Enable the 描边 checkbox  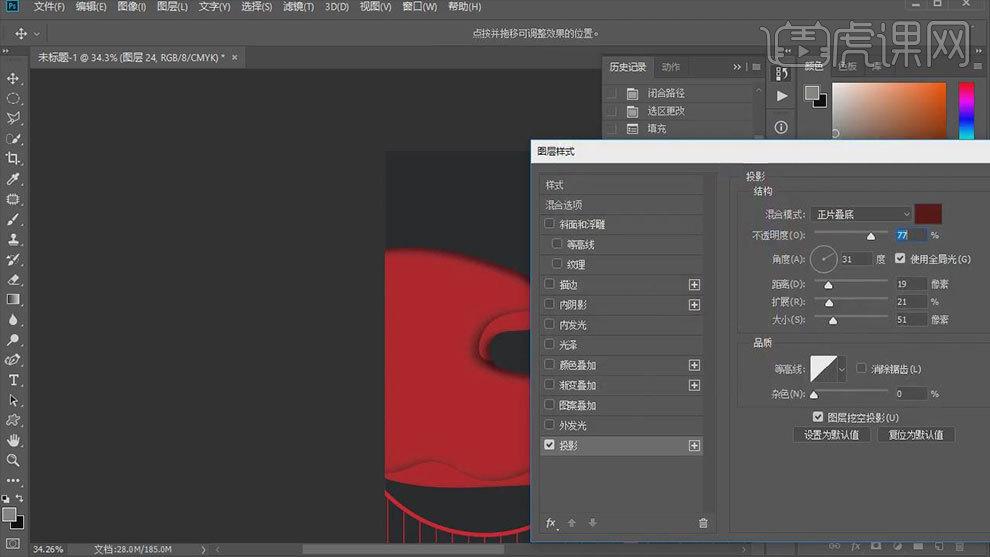pos(549,284)
